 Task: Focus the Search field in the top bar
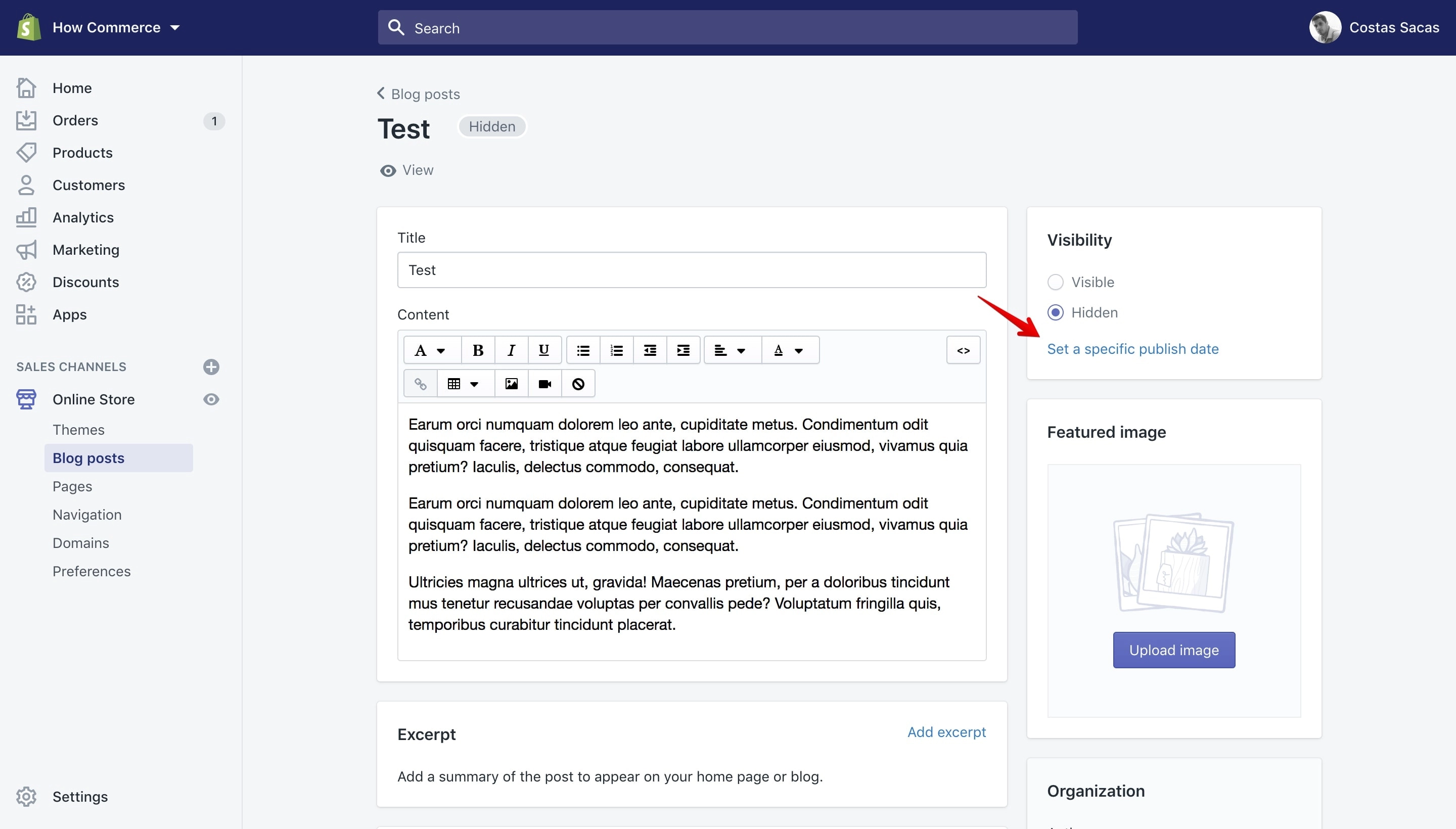[x=727, y=27]
